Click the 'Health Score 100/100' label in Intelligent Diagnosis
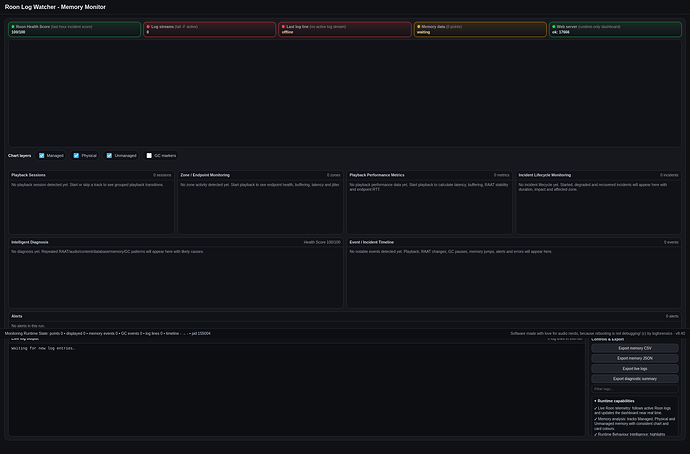The image size is (690, 454). coord(322,242)
